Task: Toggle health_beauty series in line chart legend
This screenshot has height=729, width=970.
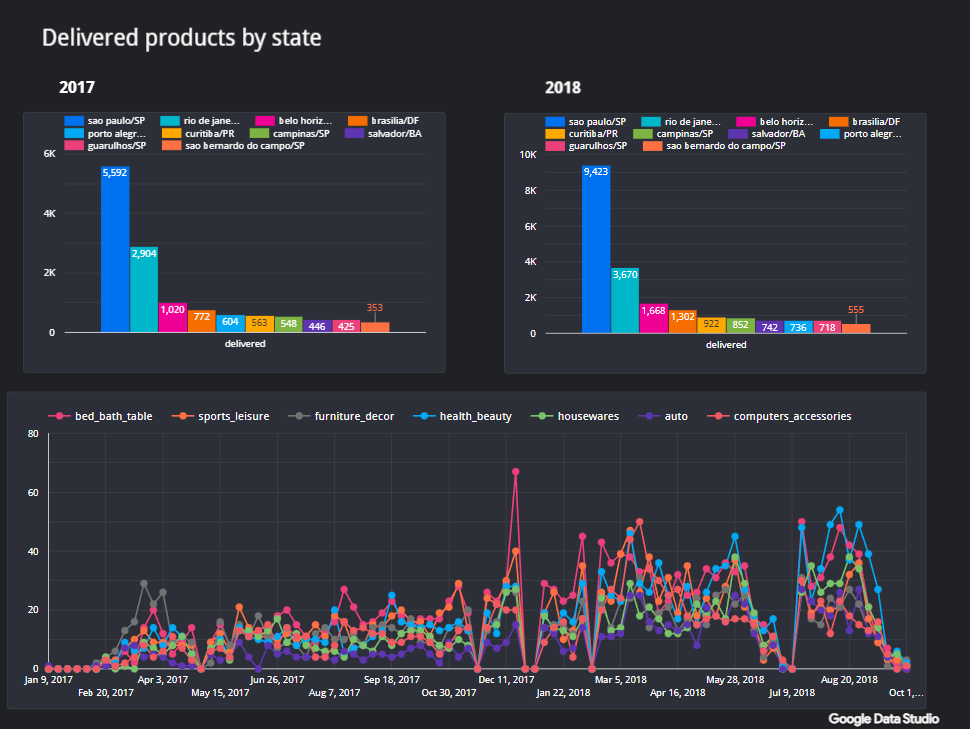Action: click(475, 416)
